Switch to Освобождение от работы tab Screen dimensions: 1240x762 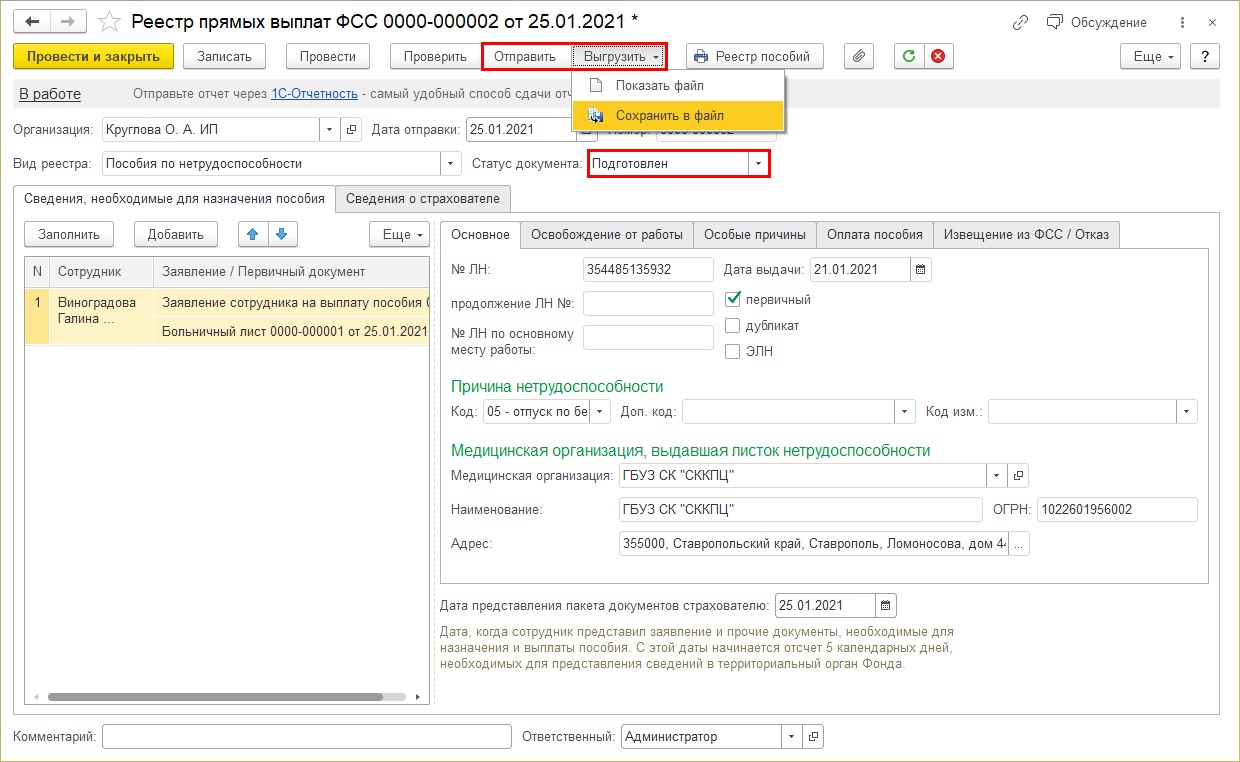607,234
